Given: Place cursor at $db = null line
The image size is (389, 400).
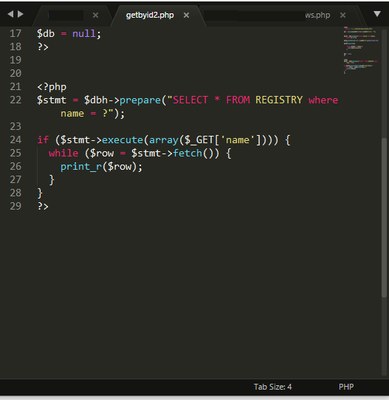Looking at the screenshot, I should [x=69, y=34].
